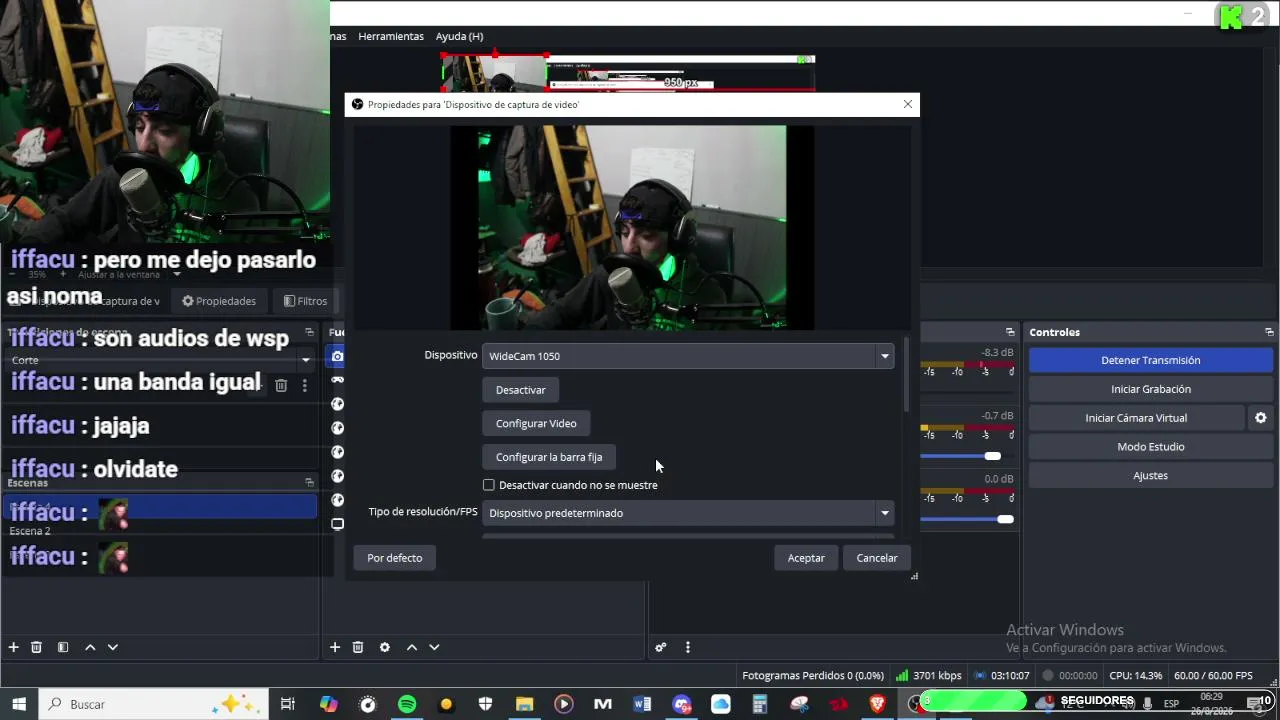Open Calculator from the taskbar
This screenshot has height=720, width=1280.
pos(760,704)
